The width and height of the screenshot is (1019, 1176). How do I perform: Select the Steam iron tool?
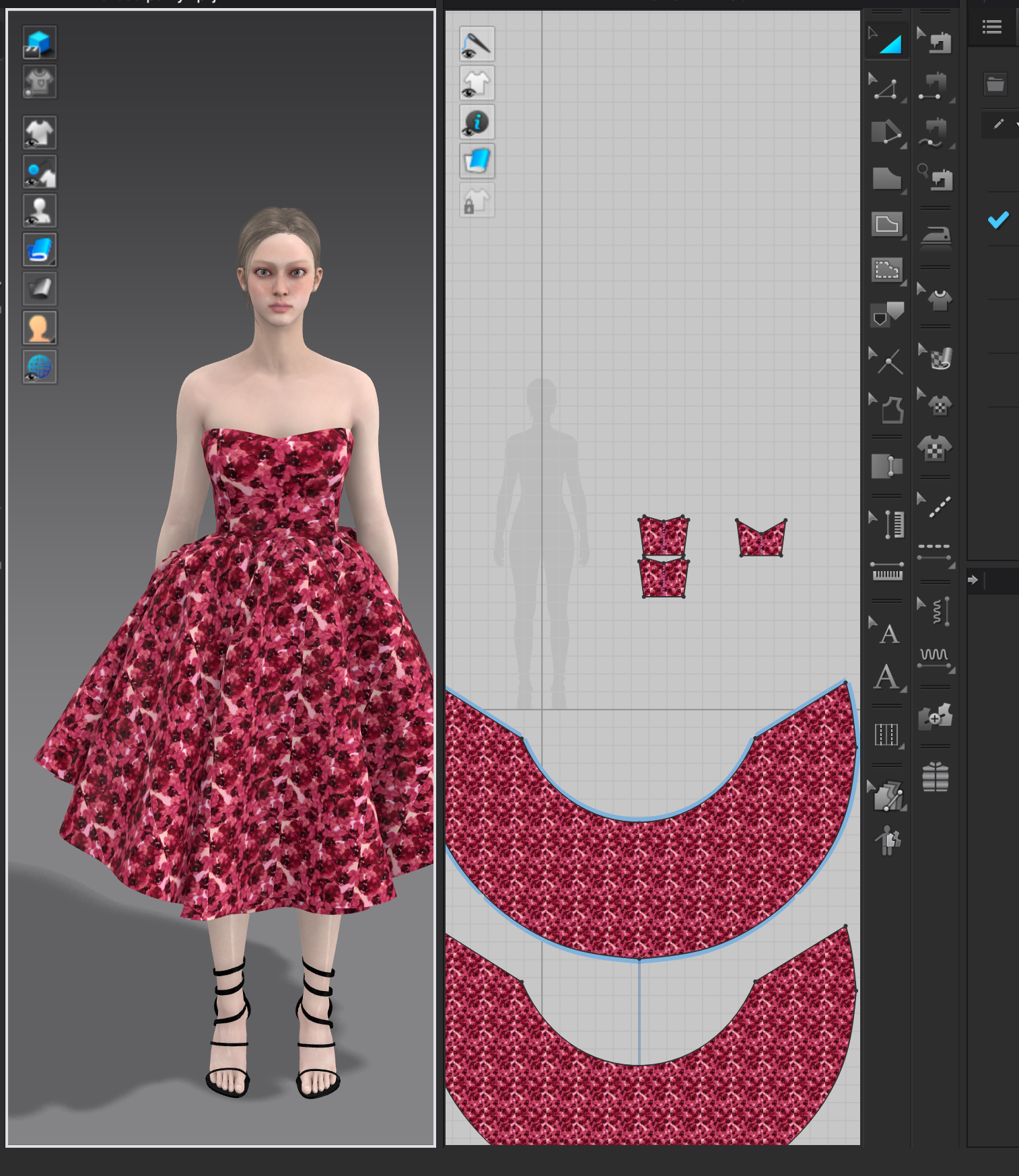tap(936, 237)
